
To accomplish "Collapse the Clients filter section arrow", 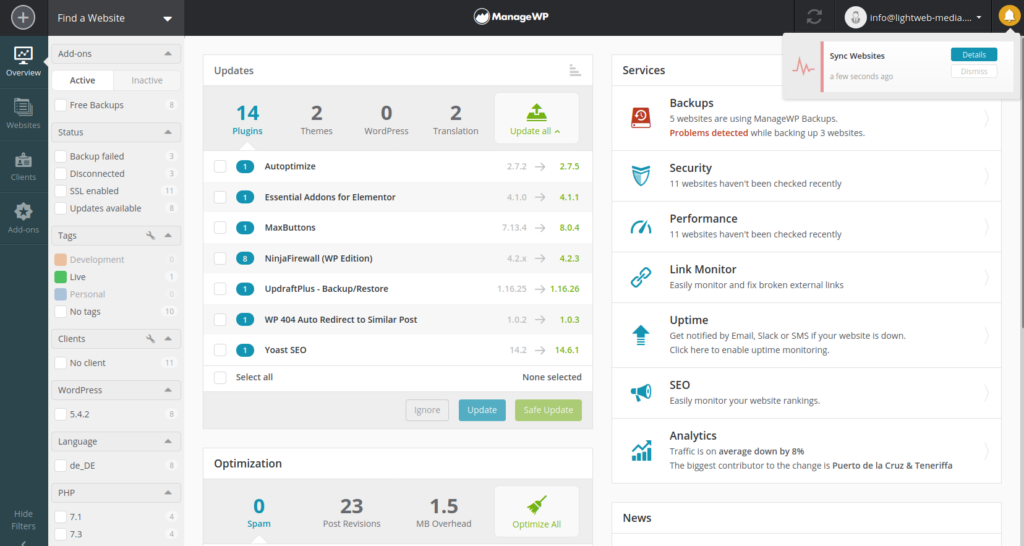I will (x=168, y=338).
